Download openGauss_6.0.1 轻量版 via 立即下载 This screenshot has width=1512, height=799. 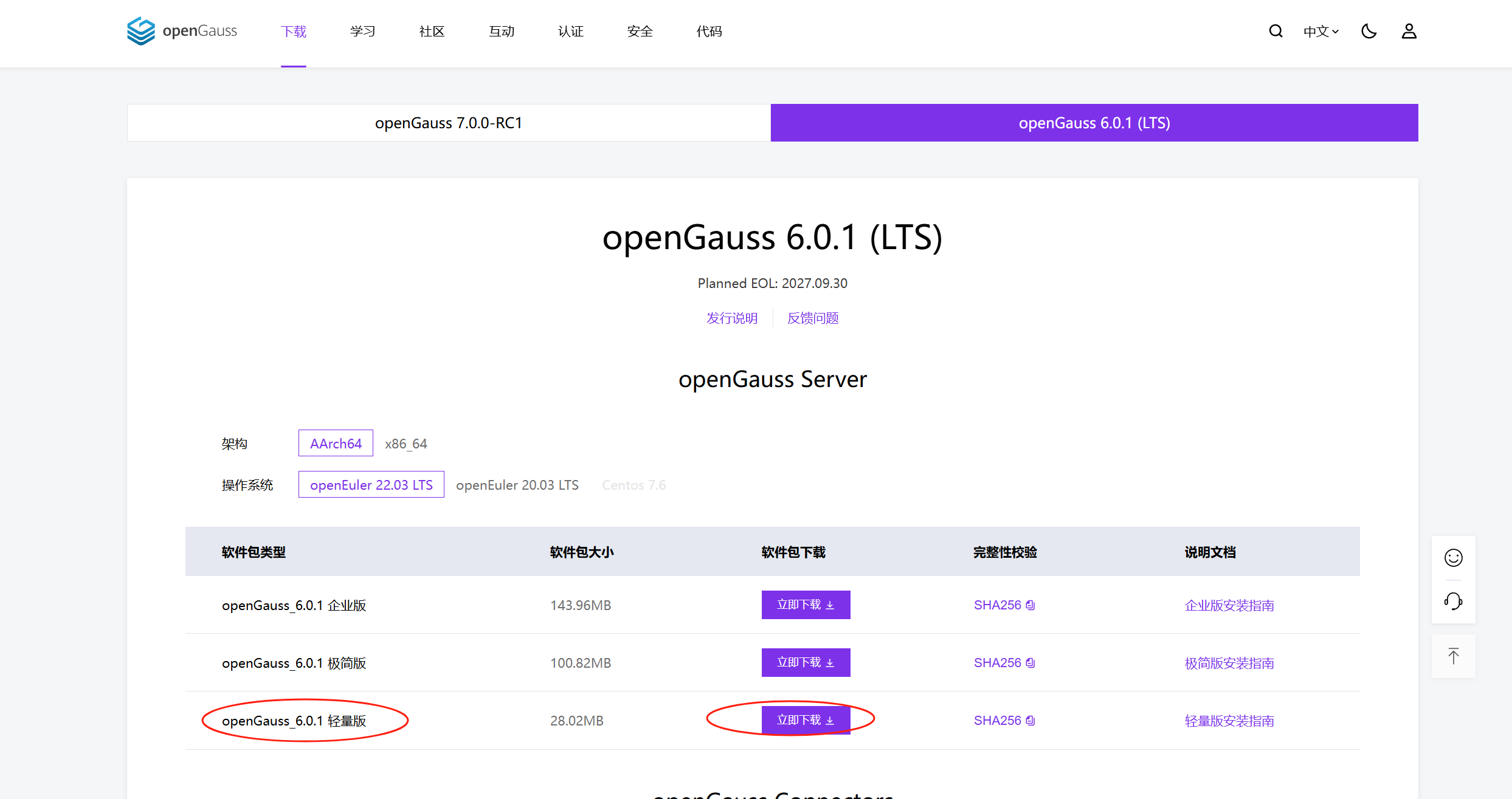click(x=806, y=719)
